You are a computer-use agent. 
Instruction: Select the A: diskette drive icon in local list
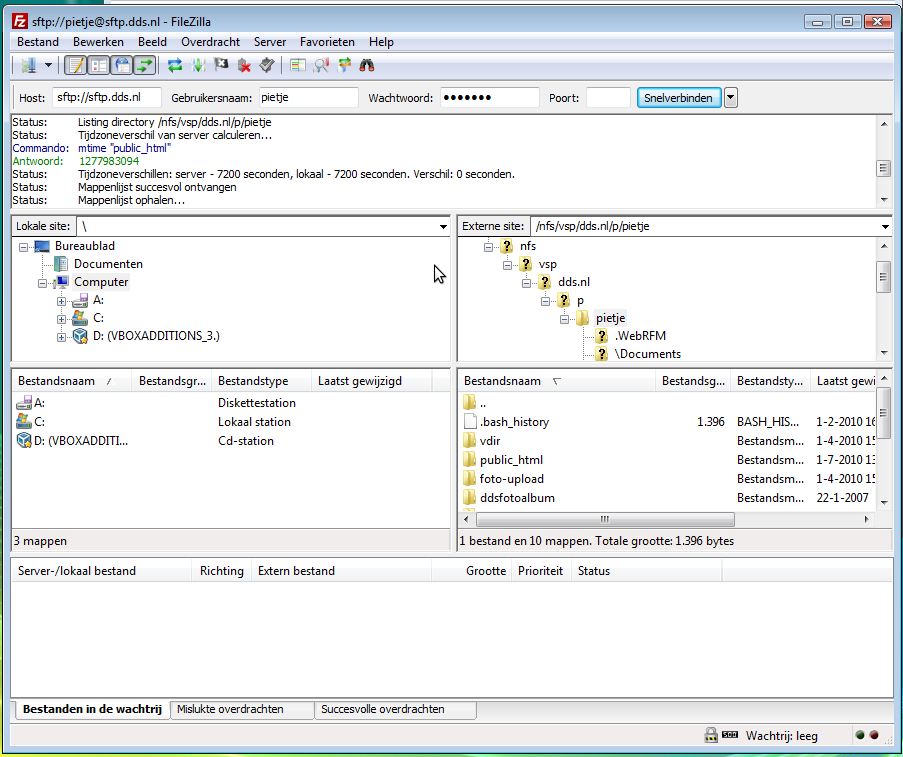pos(24,403)
